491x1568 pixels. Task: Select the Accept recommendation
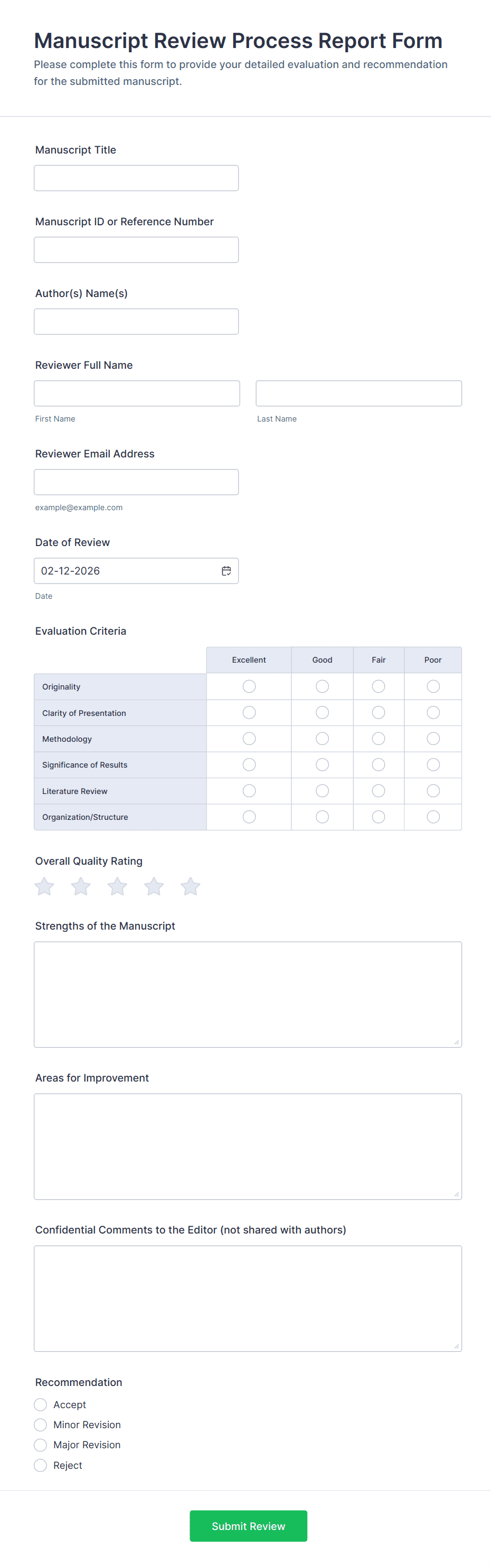41,1404
